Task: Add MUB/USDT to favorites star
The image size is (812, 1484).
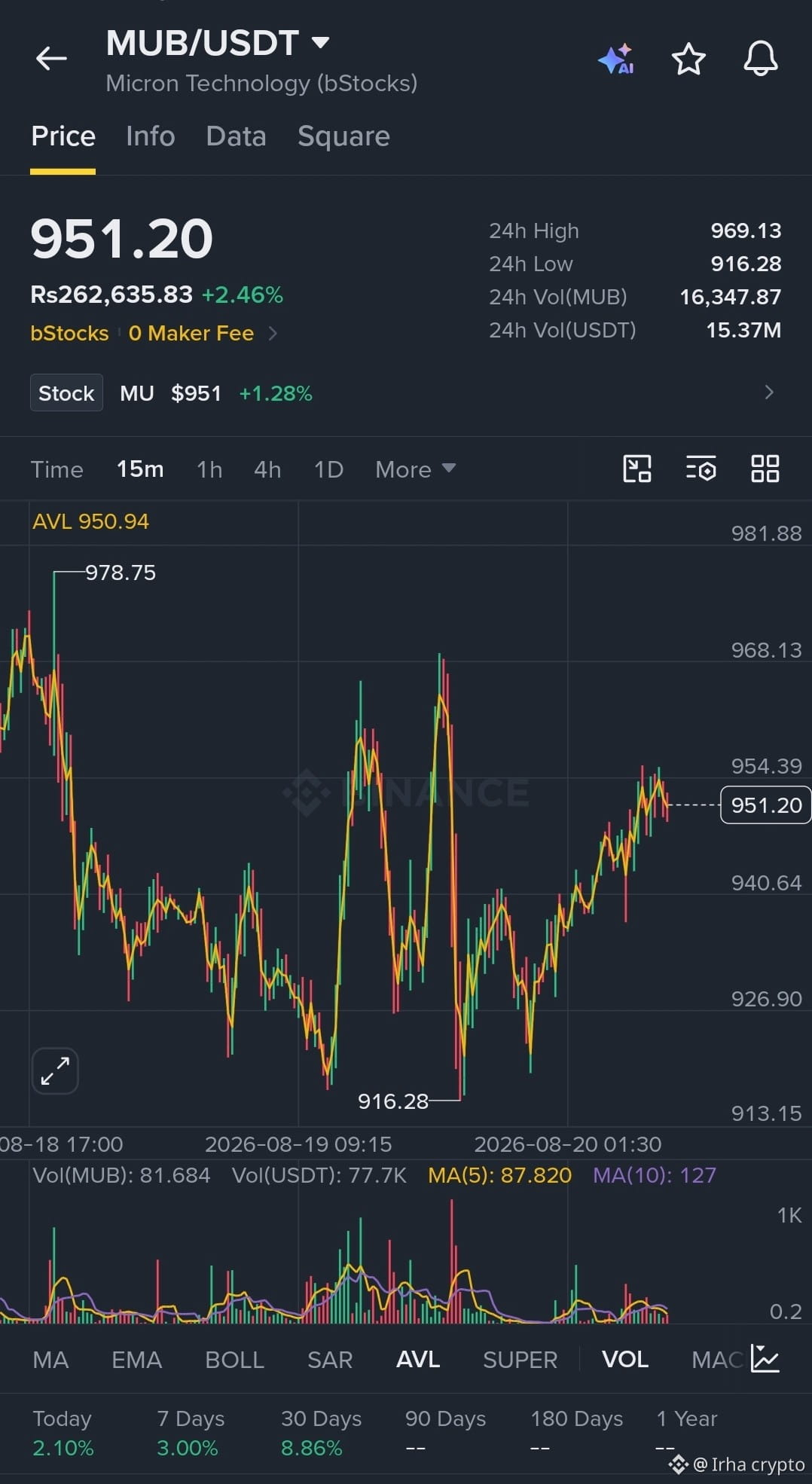Action: pos(688,60)
